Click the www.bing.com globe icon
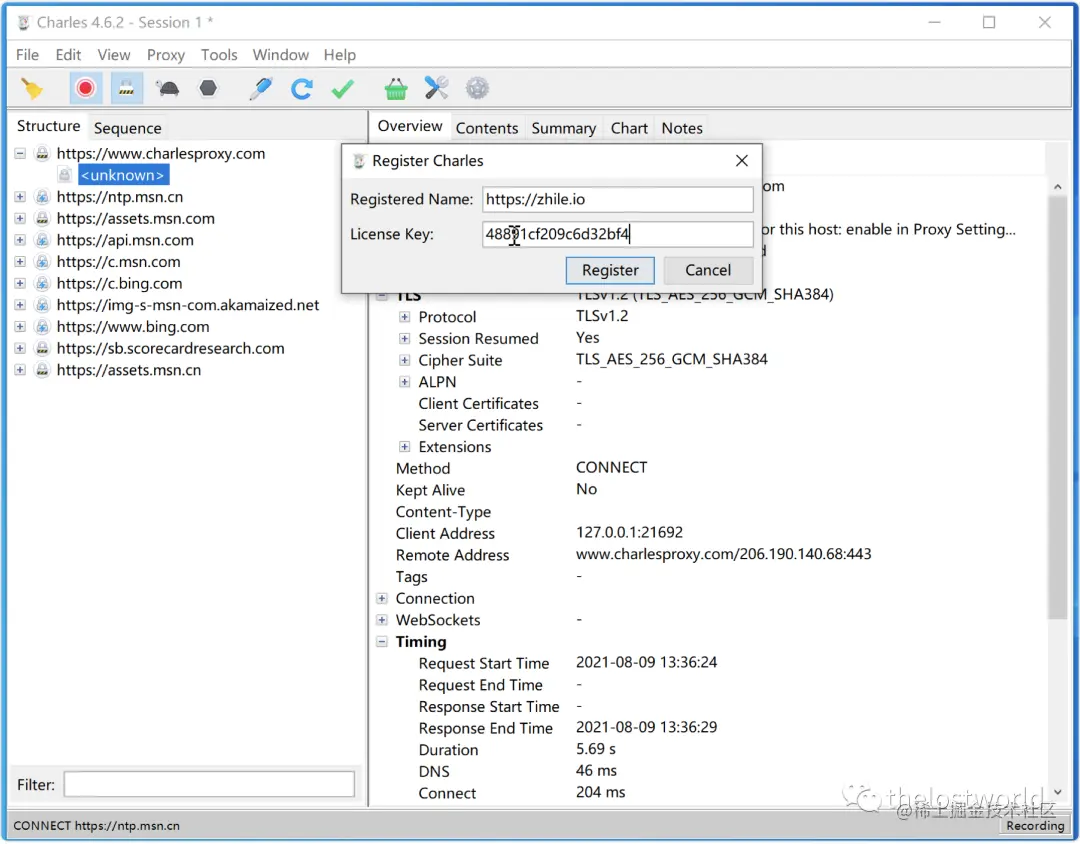 point(42,327)
